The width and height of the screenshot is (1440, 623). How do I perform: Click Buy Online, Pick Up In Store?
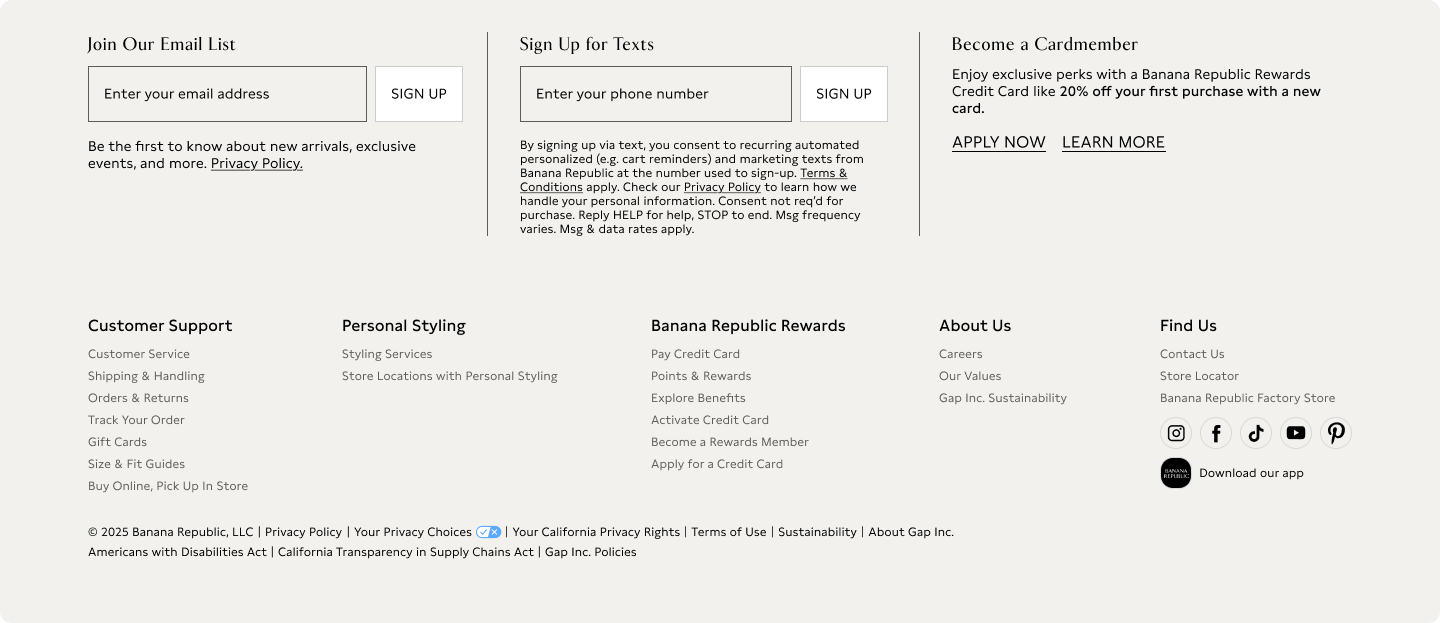pyautogui.click(x=168, y=486)
